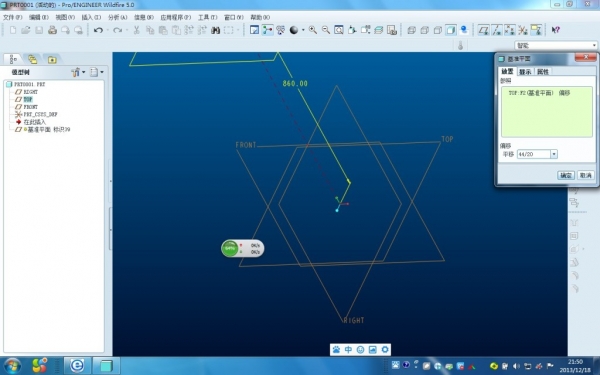This screenshot has height=375, width=600.
Task: Click the offset translation value field
Action: [533, 154]
